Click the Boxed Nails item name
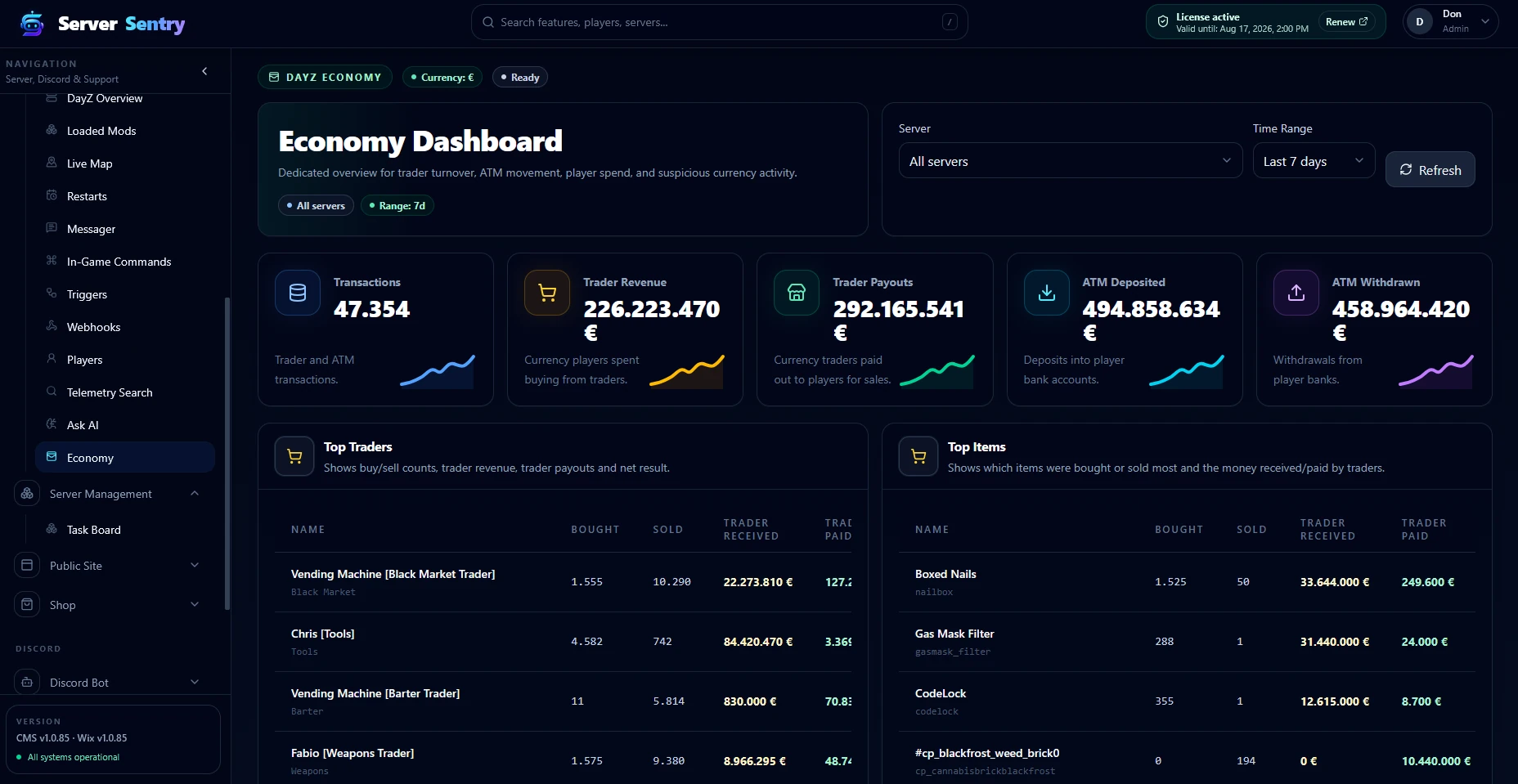 (945, 574)
